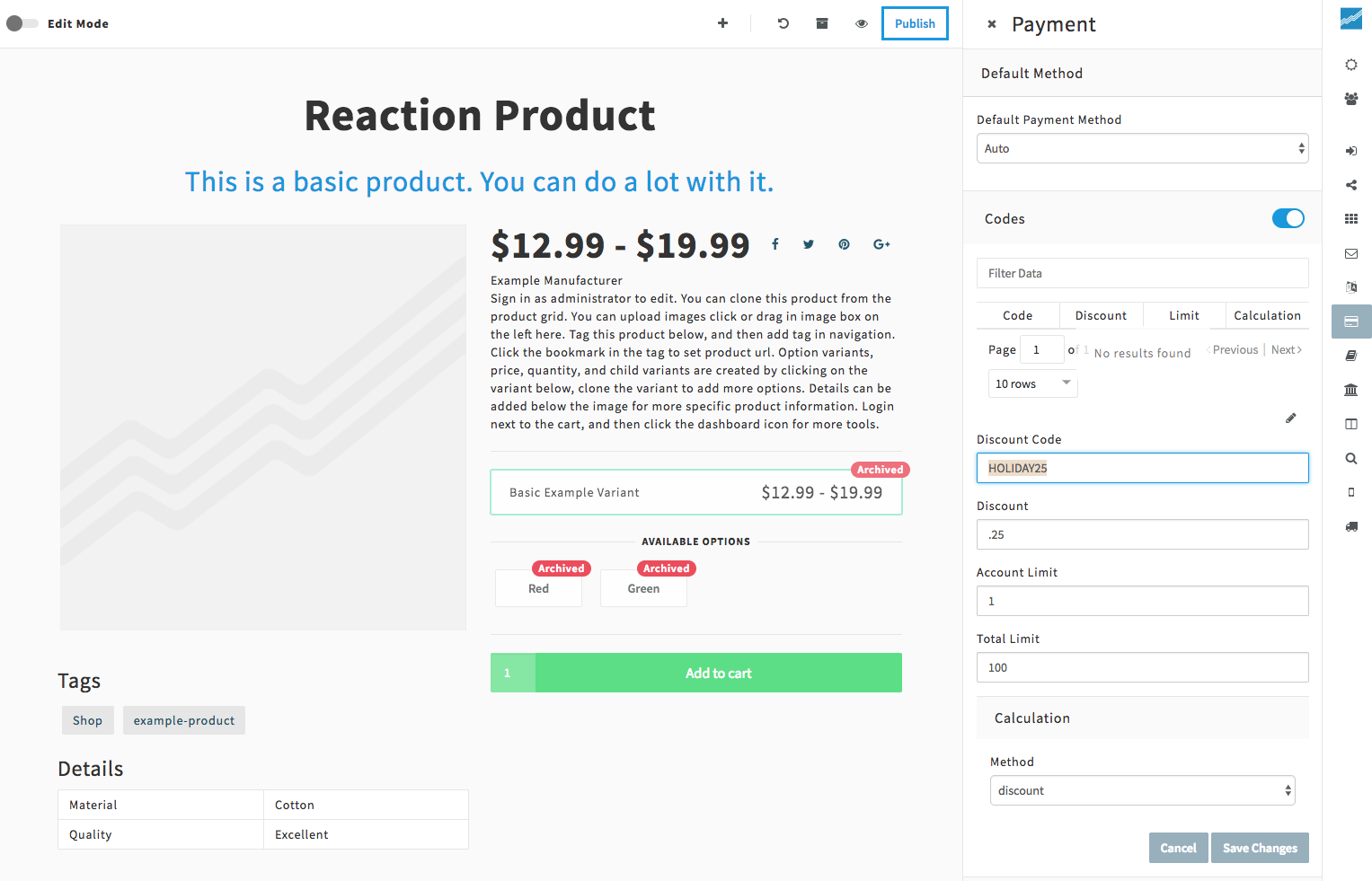The width and height of the screenshot is (1372, 881).
Task: Open the 10 rows page size dropdown
Action: pos(1032,383)
